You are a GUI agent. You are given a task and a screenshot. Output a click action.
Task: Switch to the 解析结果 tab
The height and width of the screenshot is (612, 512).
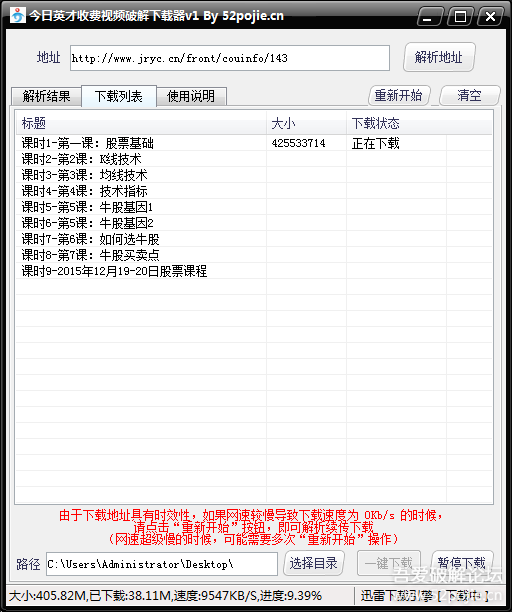[46, 96]
